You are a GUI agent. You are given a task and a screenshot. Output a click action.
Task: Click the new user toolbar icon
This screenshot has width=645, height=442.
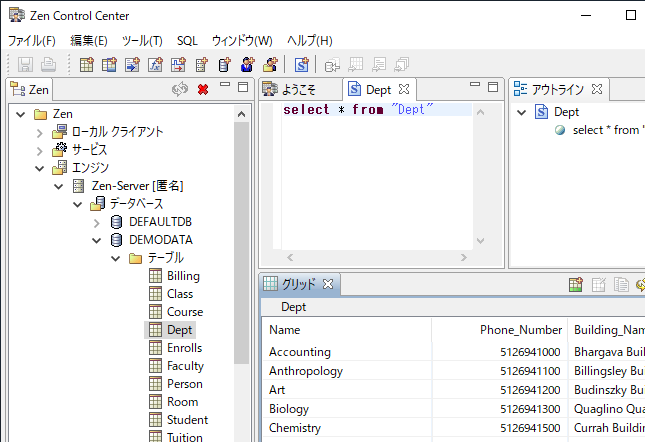point(246,65)
